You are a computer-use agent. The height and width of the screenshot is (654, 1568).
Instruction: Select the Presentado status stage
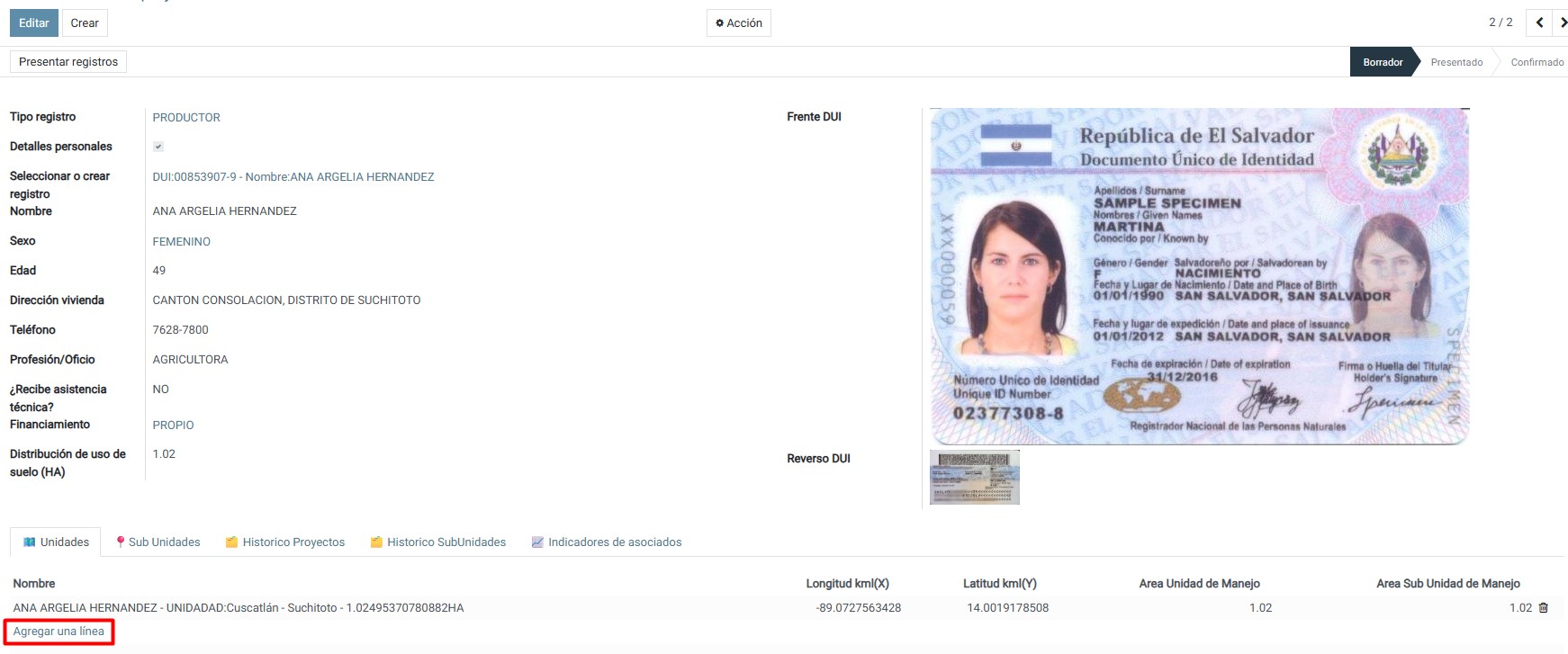click(1456, 62)
